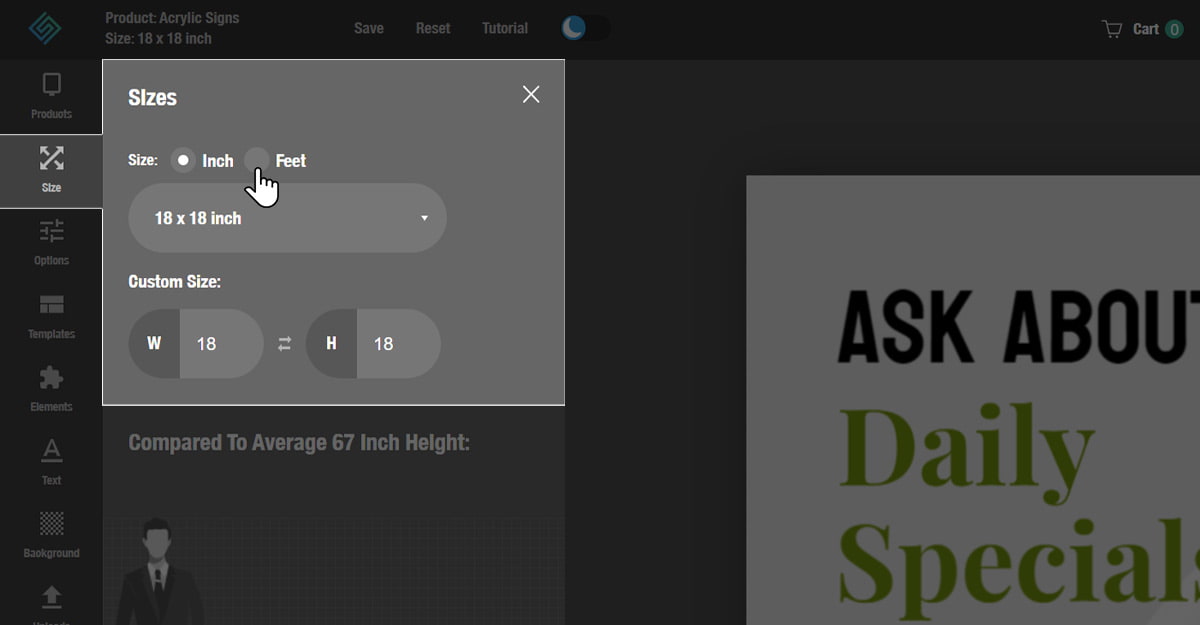1200x625 pixels.
Task: Click the Reset button
Action: [x=432, y=28]
